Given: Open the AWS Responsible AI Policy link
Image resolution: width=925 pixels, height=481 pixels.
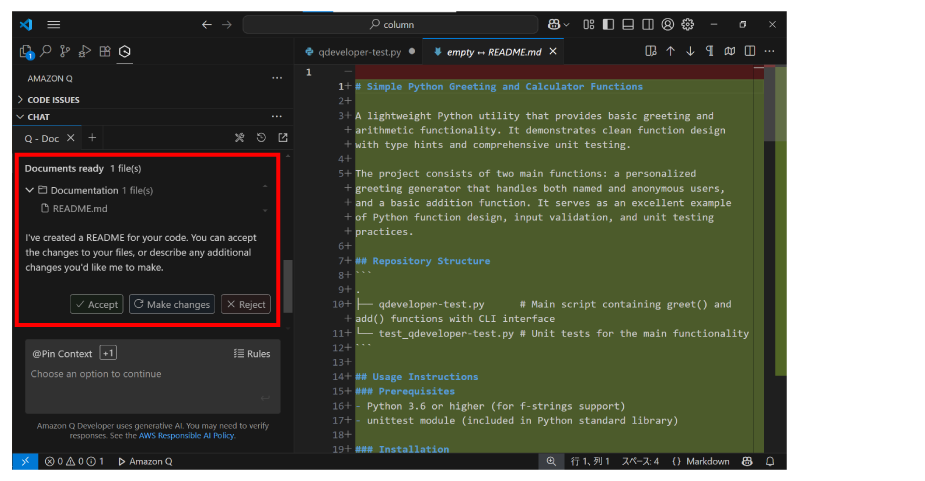Looking at the screenshot, I should tap(186, 436).
